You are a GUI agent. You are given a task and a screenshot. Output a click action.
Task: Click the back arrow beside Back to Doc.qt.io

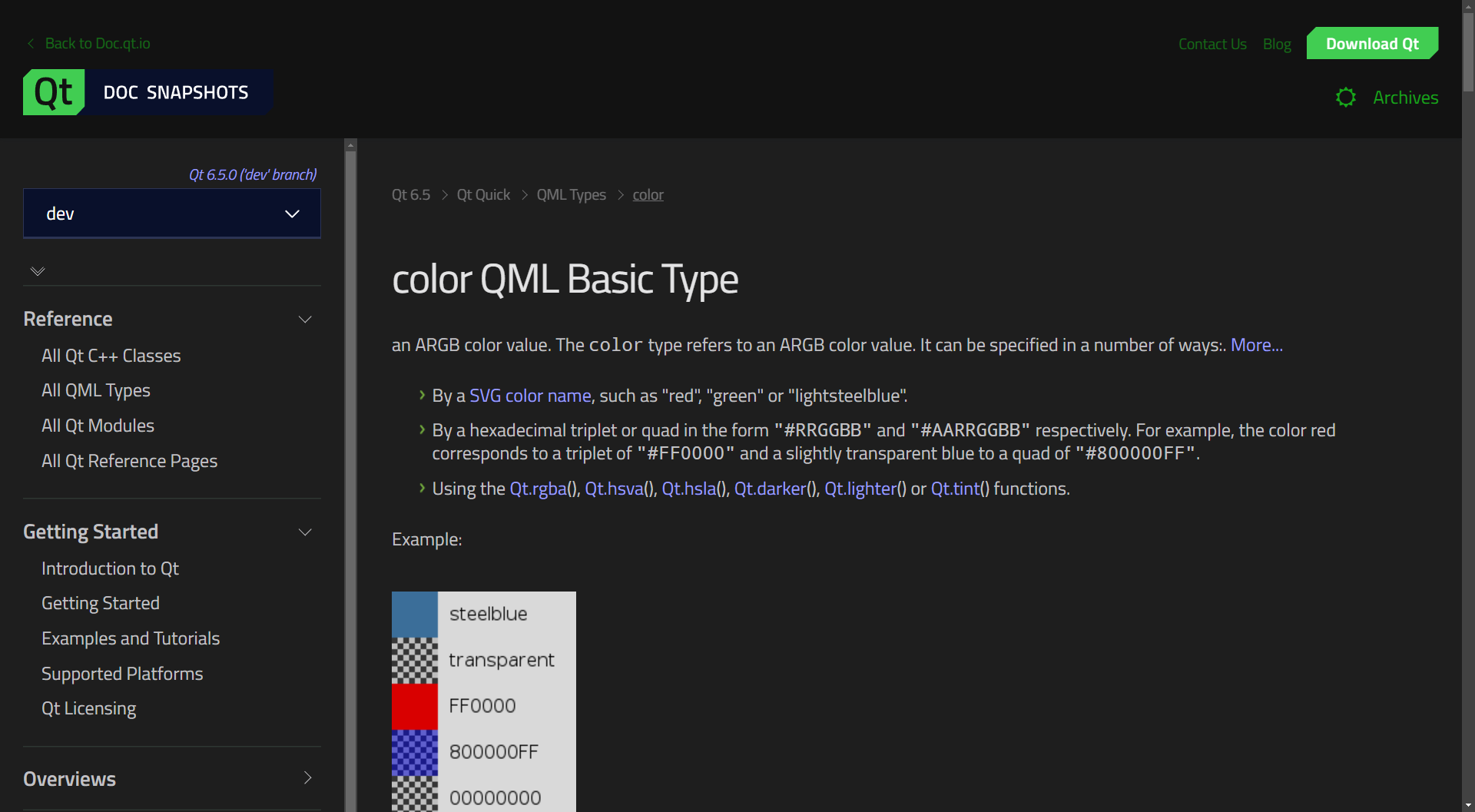click(31, 44)
